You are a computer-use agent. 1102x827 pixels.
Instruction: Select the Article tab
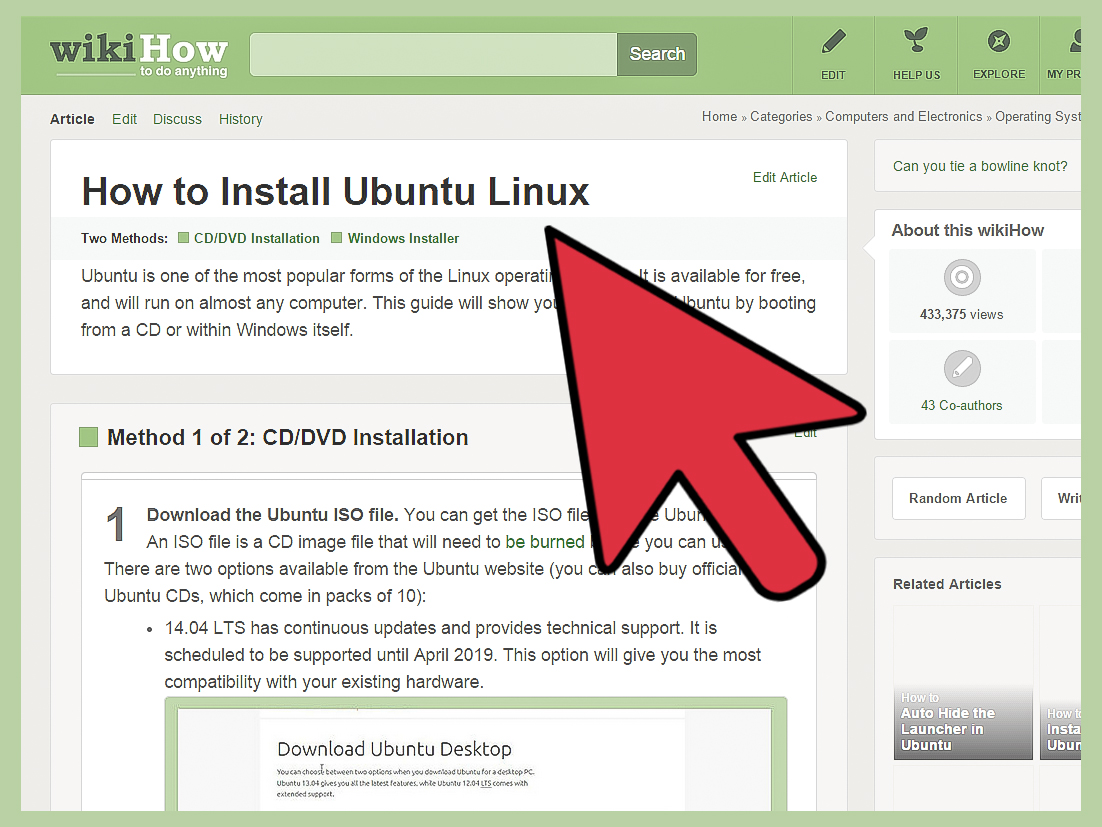coord(72,119)
